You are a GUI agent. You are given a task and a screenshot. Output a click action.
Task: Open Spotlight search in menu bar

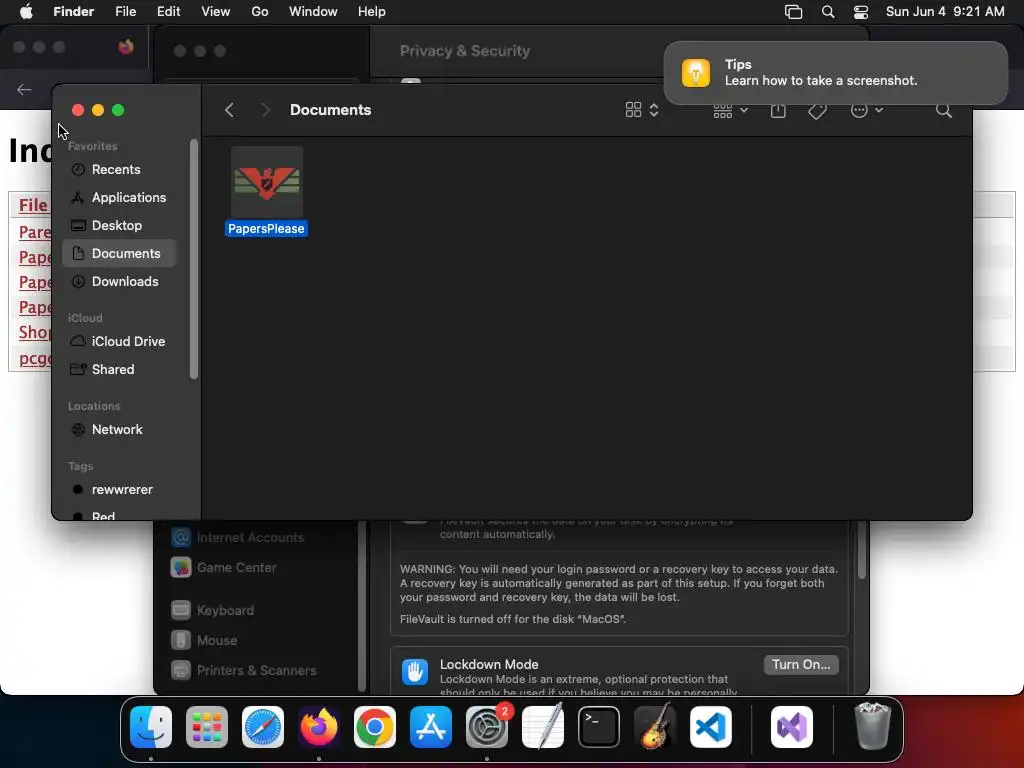click(x=828, y=12)
